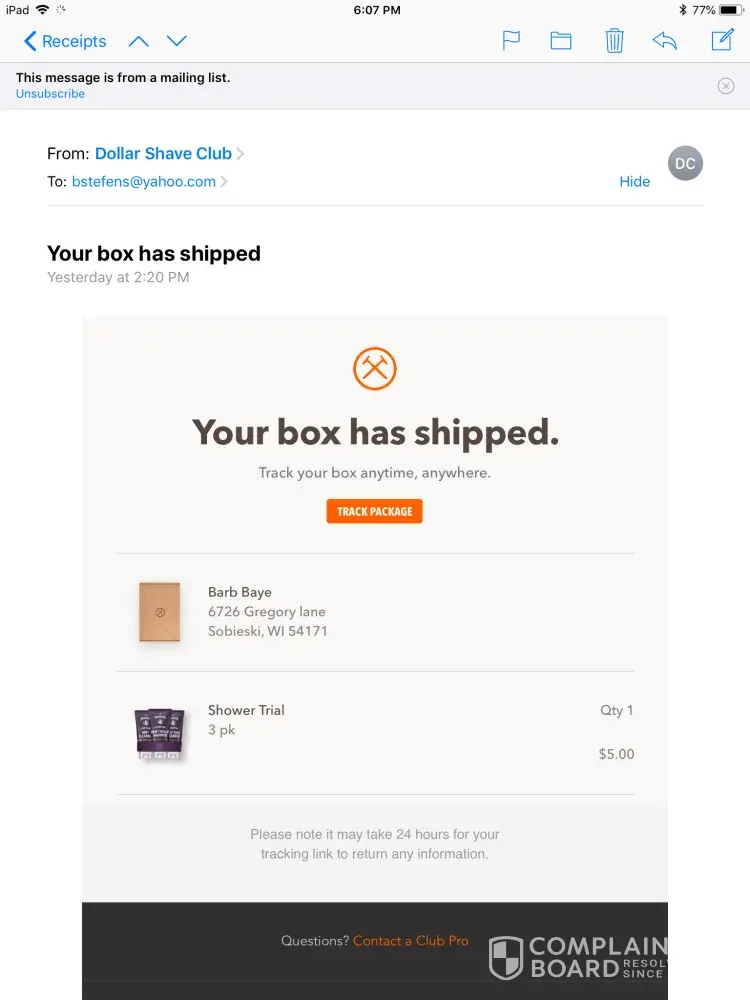
Task: Tap the Dollar Shave Club logo
Action: click(375, 368)
